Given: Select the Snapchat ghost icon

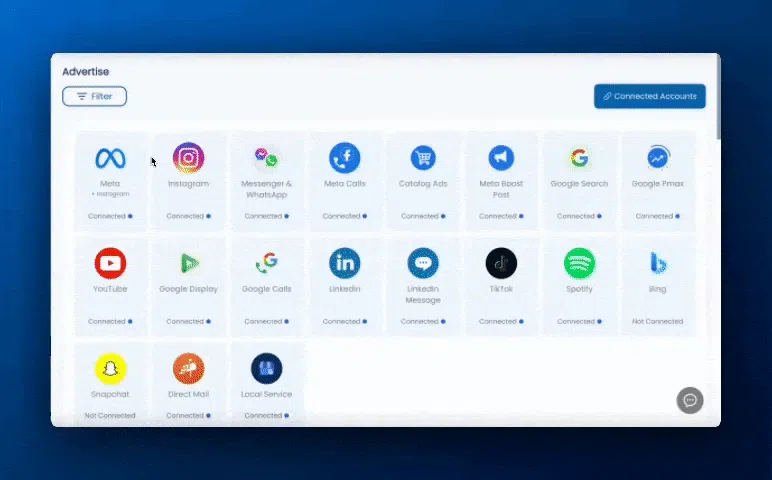Looking at the screenshot, I should [110, 369].
